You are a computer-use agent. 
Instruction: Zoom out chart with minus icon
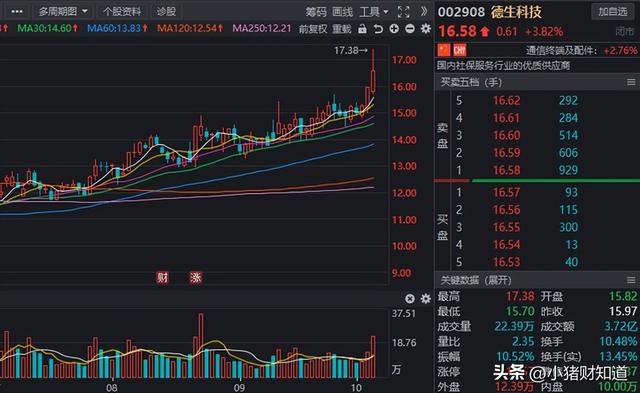pyautogui.click(x=410, y=29)
